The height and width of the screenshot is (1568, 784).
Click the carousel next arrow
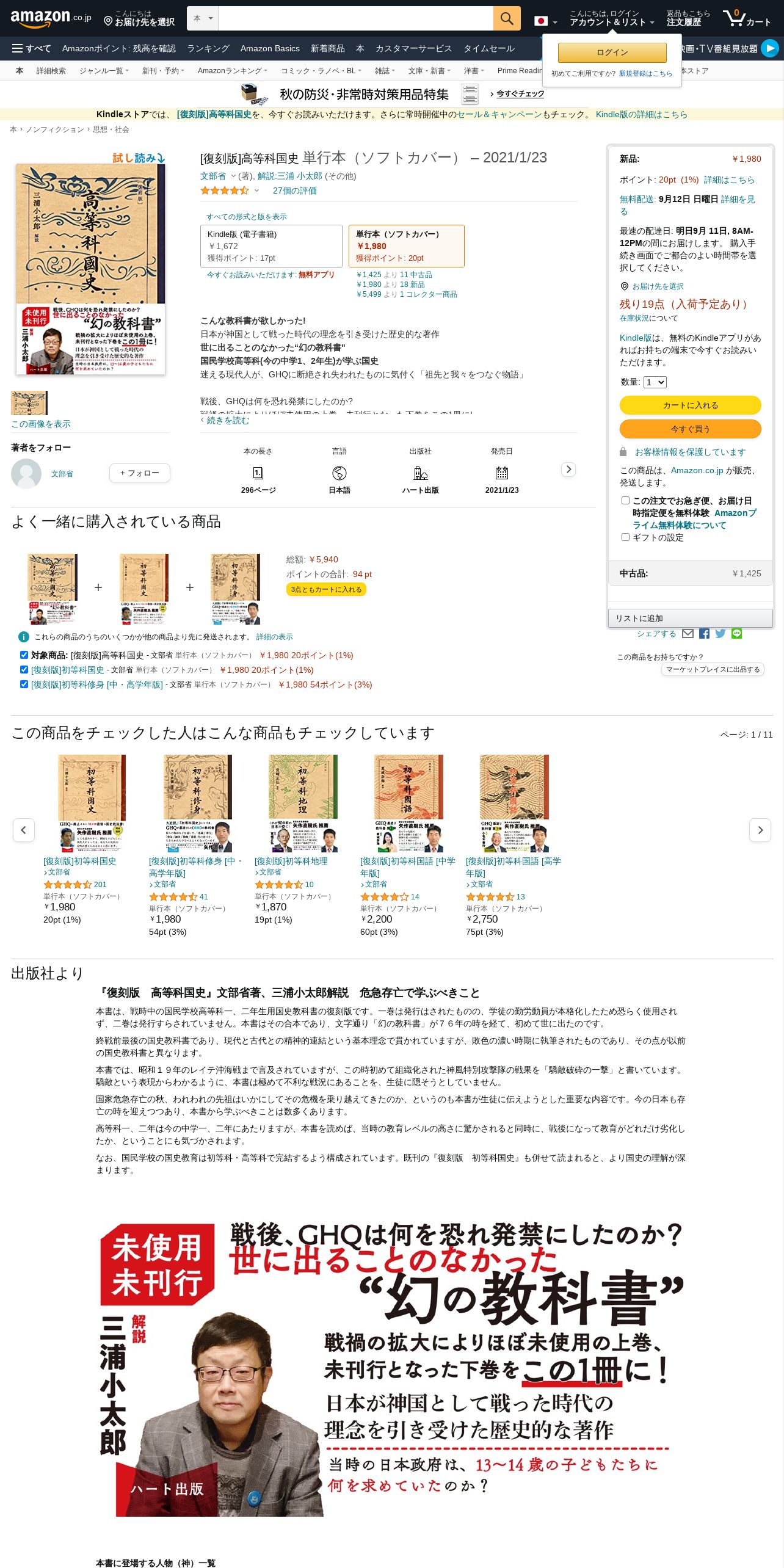pos(760,830)
